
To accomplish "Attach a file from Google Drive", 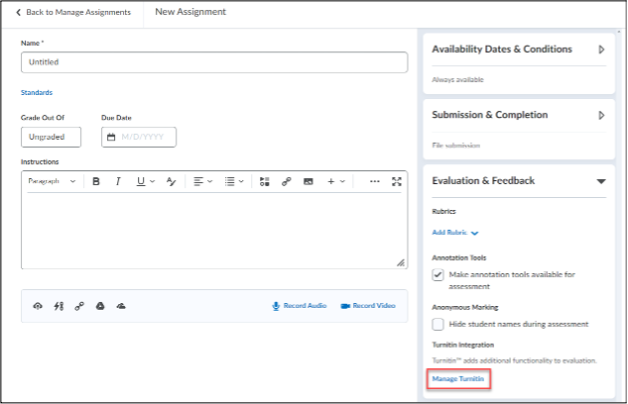I will coord(99,306).
